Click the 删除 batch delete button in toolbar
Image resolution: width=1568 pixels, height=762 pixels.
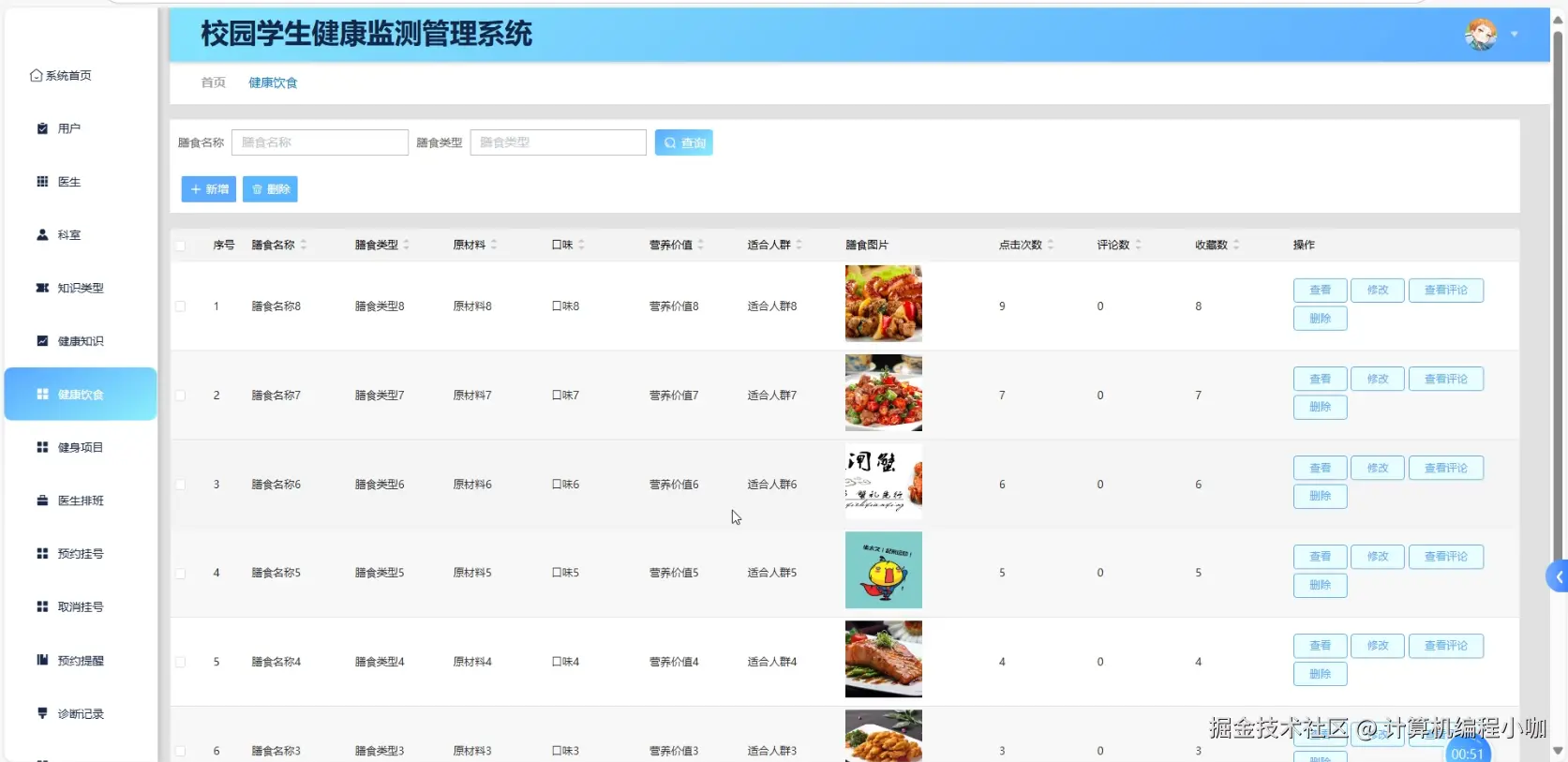270,189
